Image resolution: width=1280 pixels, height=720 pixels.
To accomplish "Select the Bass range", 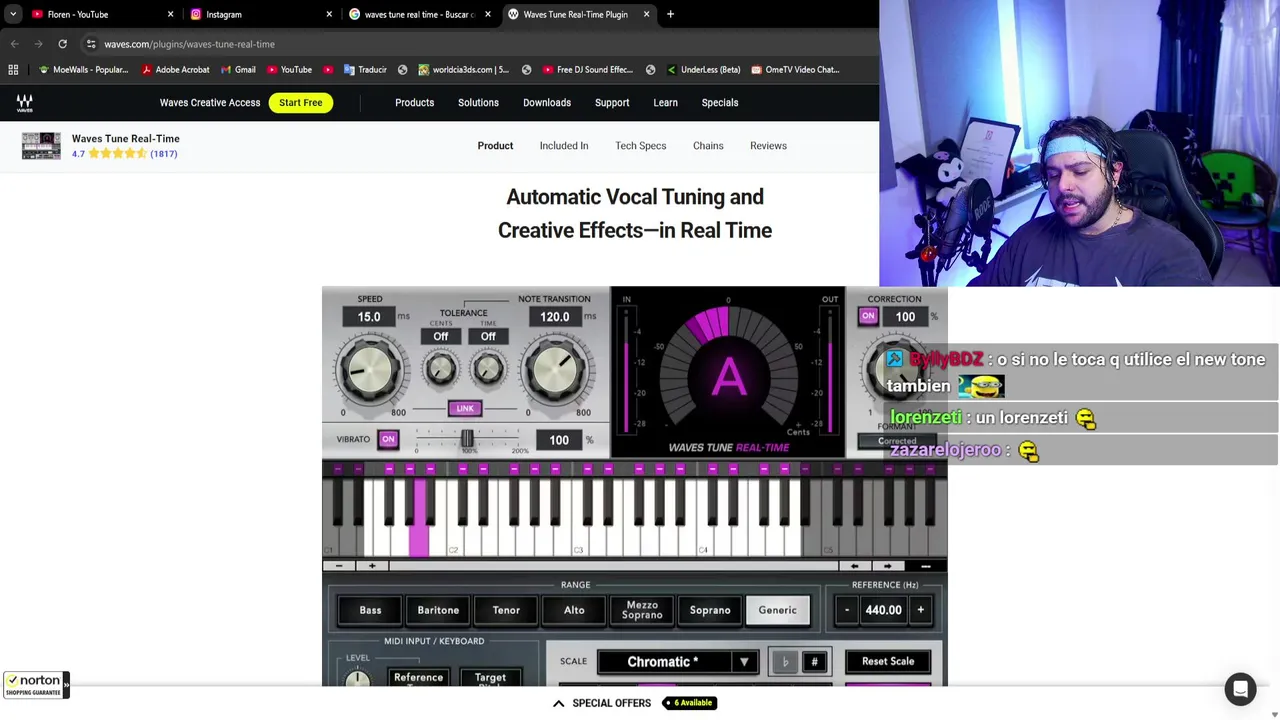I will (x=370, y=610).
